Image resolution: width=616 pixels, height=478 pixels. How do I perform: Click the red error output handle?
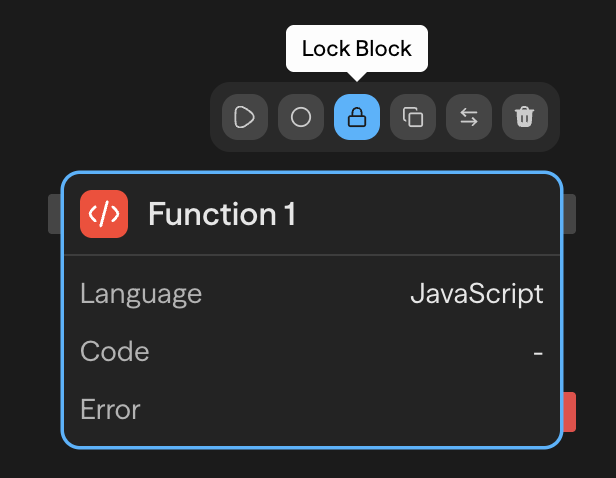point(570,411)
